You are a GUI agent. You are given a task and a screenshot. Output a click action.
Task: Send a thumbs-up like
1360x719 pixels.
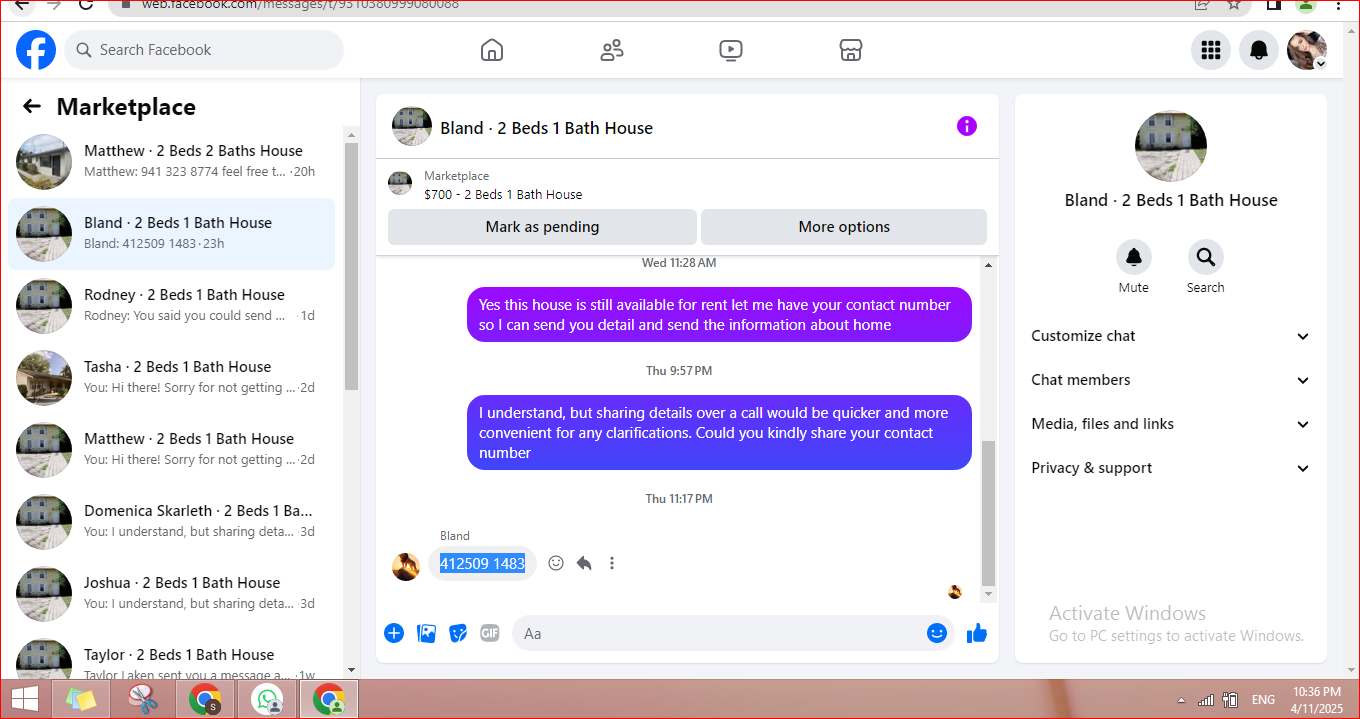click(977, 633)
